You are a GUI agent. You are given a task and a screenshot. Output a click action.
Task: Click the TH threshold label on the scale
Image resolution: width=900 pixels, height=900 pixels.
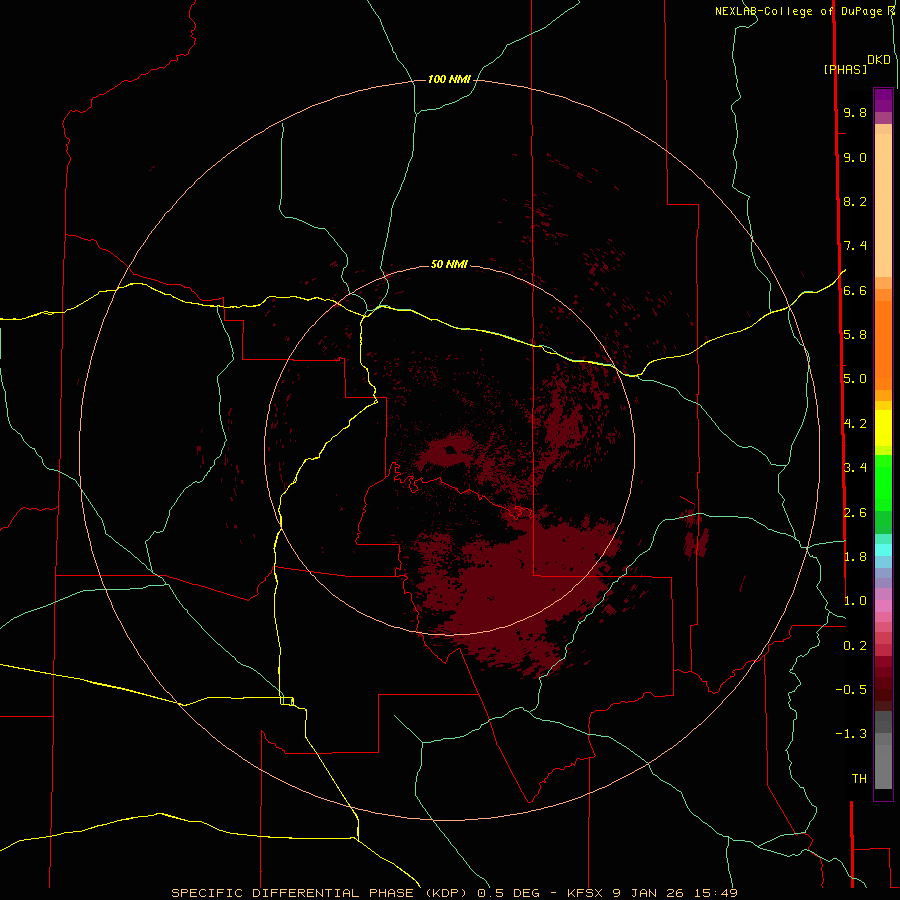coord(859,779)
